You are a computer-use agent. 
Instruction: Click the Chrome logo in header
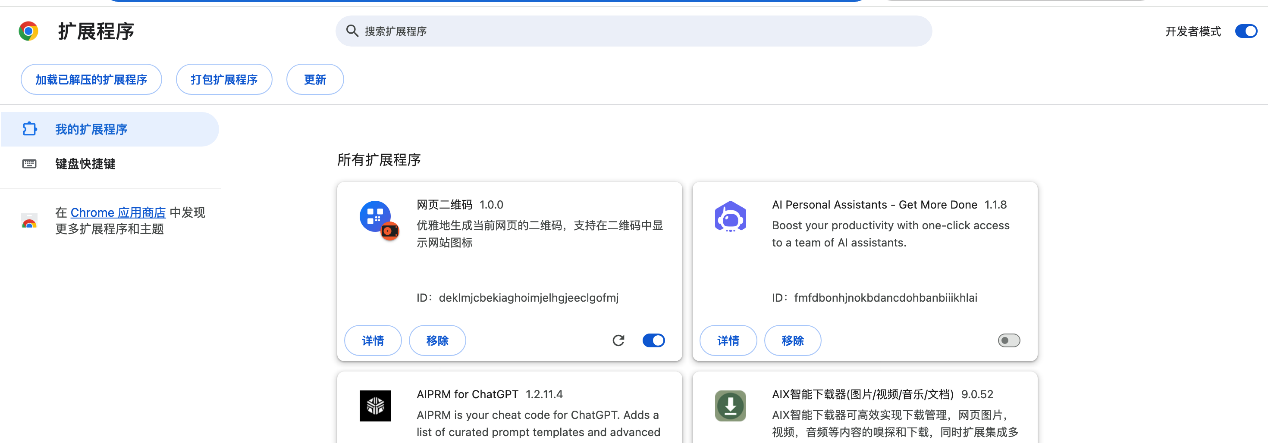(x=29, y=32)
